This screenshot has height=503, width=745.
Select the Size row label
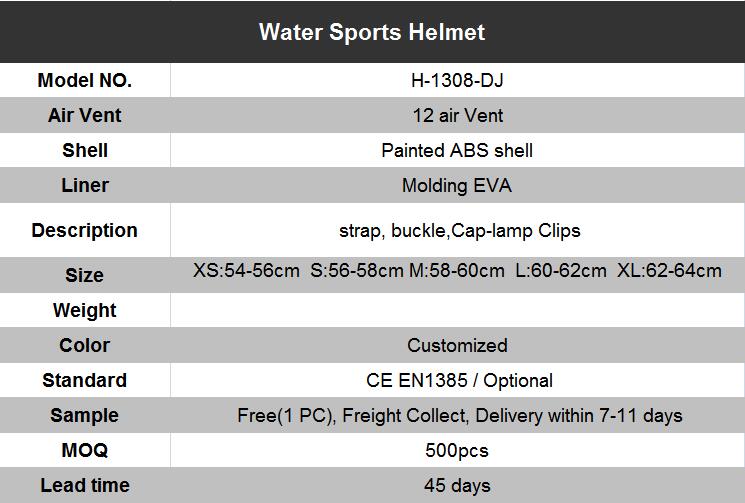tap(85, 275)
